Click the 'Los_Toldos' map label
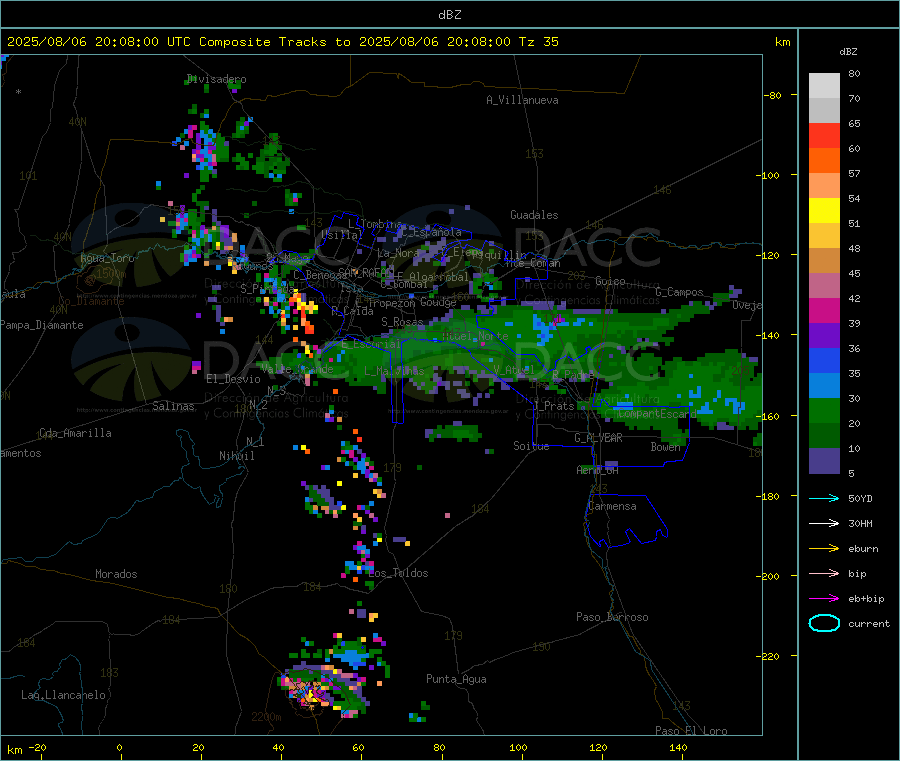 point(398,573)
